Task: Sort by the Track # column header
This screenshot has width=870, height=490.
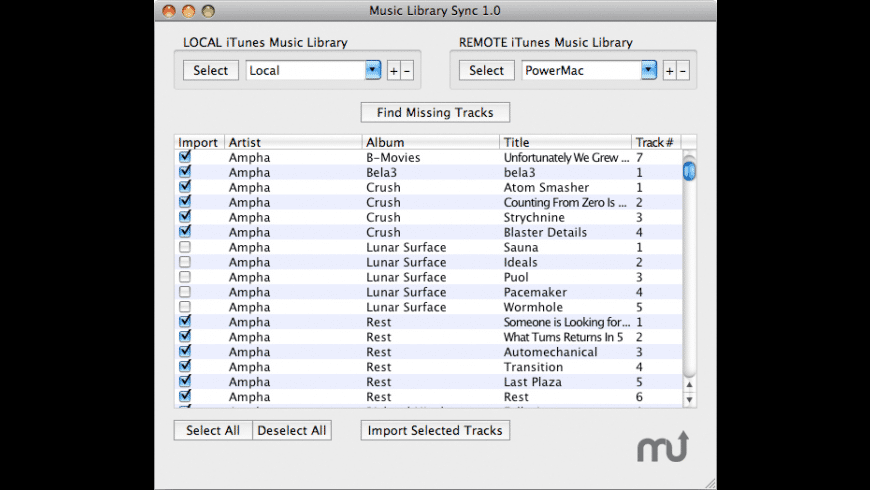Action: click(x=656, y=143)
